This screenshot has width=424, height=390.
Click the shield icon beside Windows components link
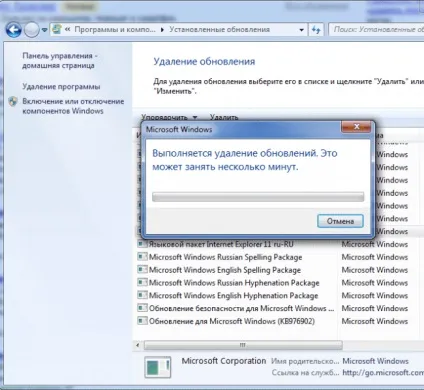point(13,101)
